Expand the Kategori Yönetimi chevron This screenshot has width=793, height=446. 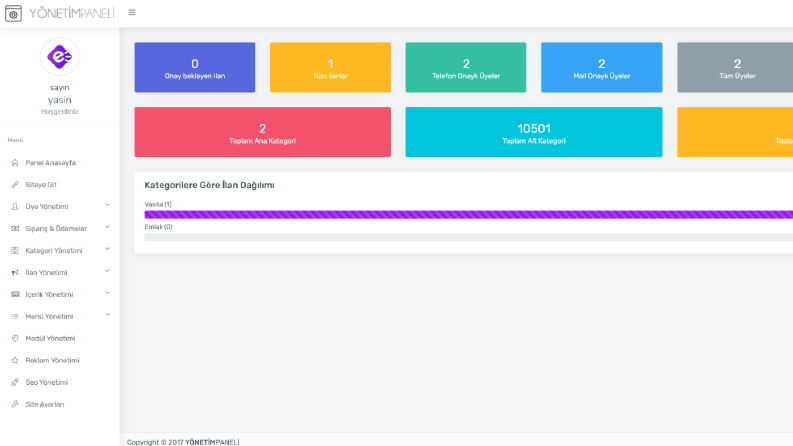tap(107, 249)
